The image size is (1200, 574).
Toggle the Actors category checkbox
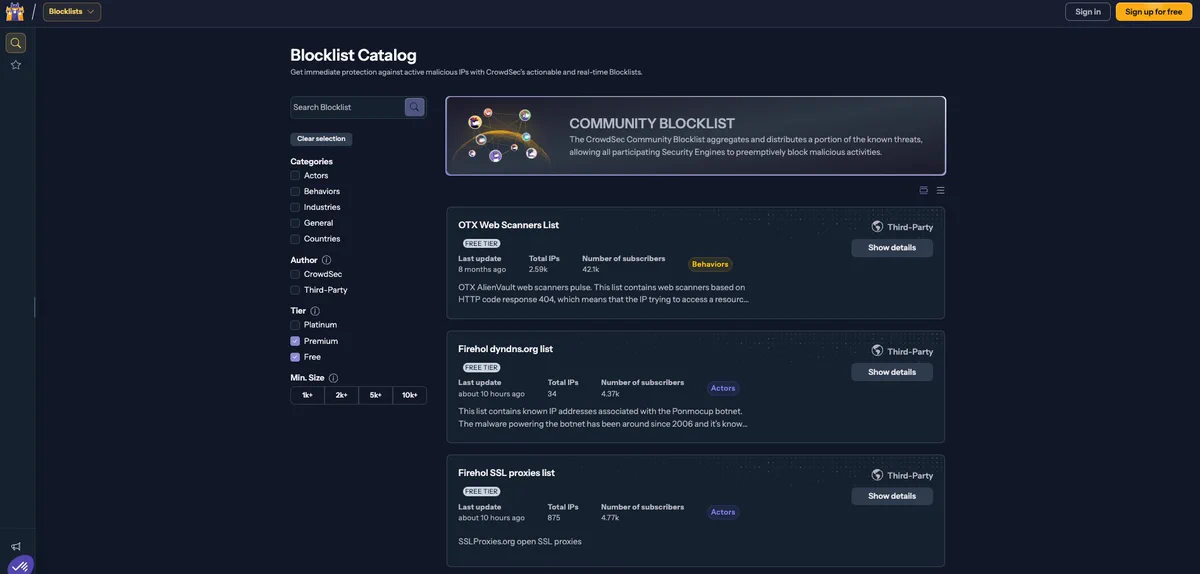pyautogui.click(x=295, y=175)
